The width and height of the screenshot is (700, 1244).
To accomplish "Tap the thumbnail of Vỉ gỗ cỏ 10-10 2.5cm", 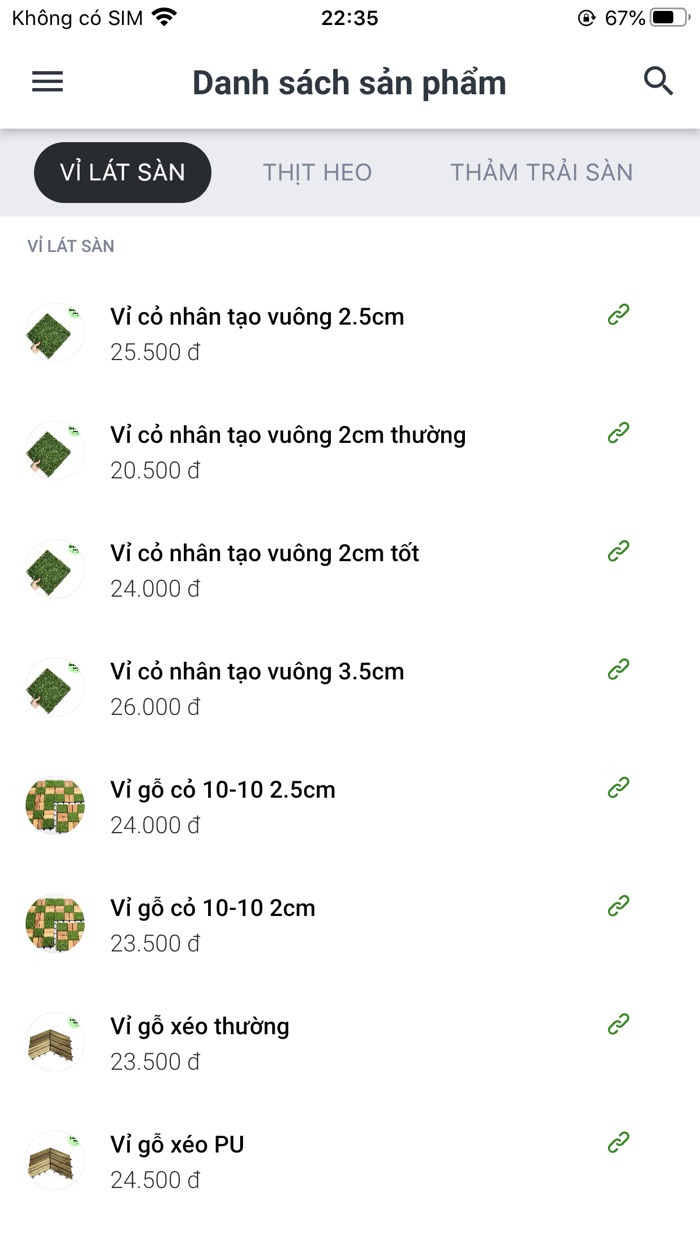I will click(54, 805).
